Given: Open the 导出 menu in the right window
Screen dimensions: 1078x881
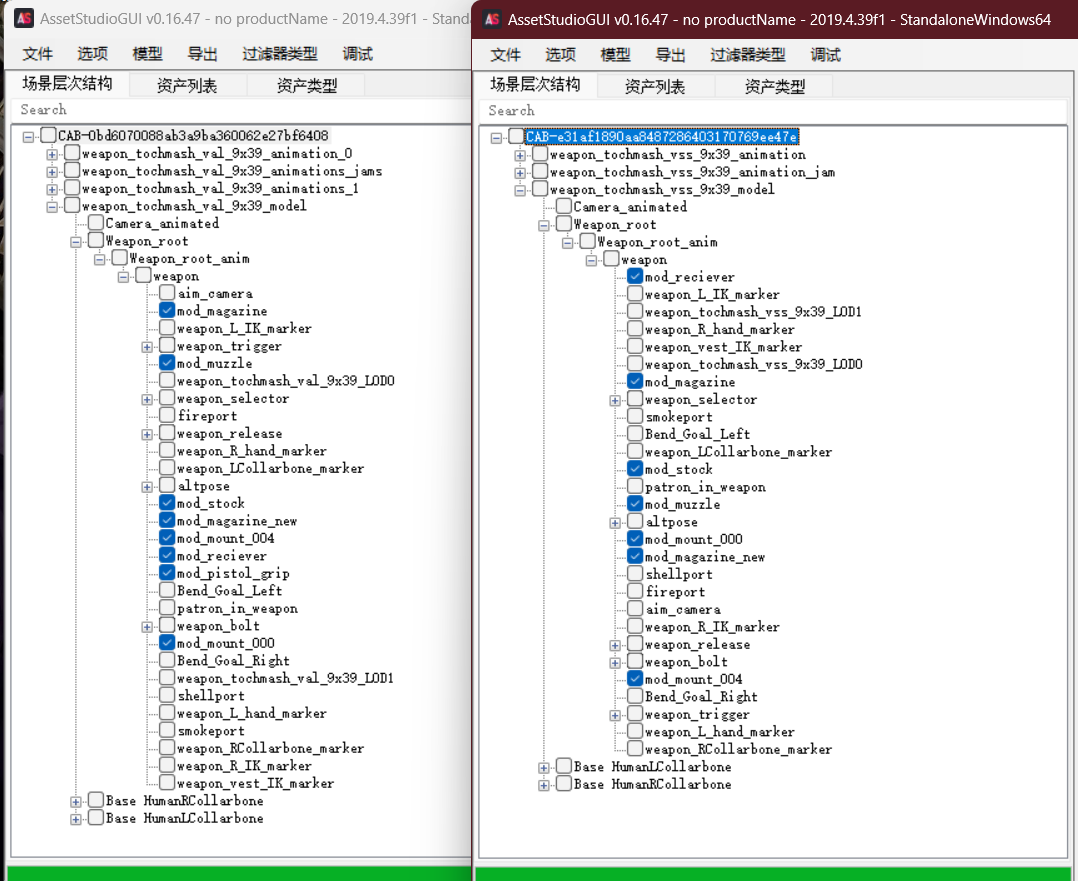Looking at the screenshot, I should 670,55.
